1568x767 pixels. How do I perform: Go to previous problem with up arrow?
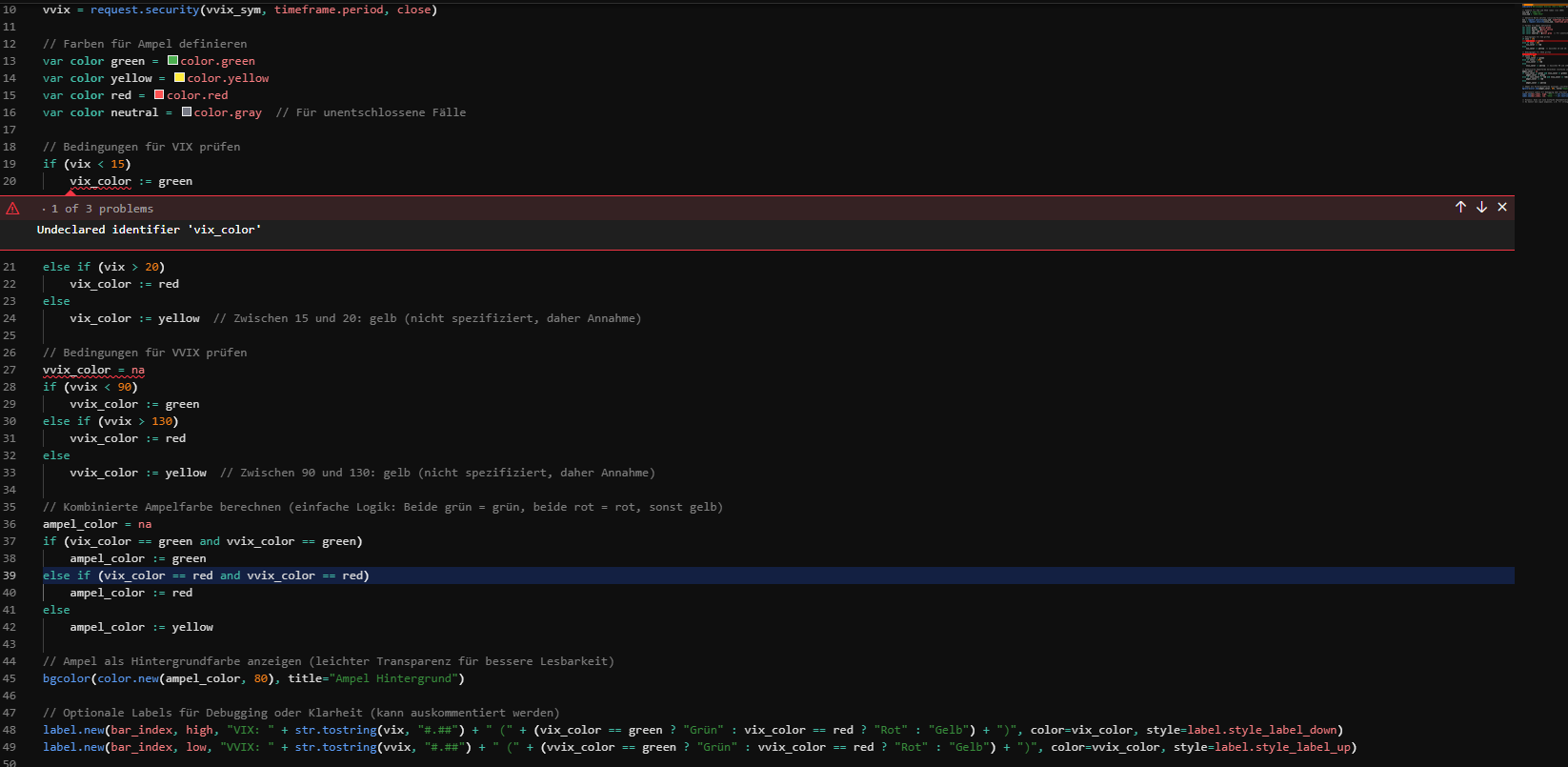click(1460, 208)
